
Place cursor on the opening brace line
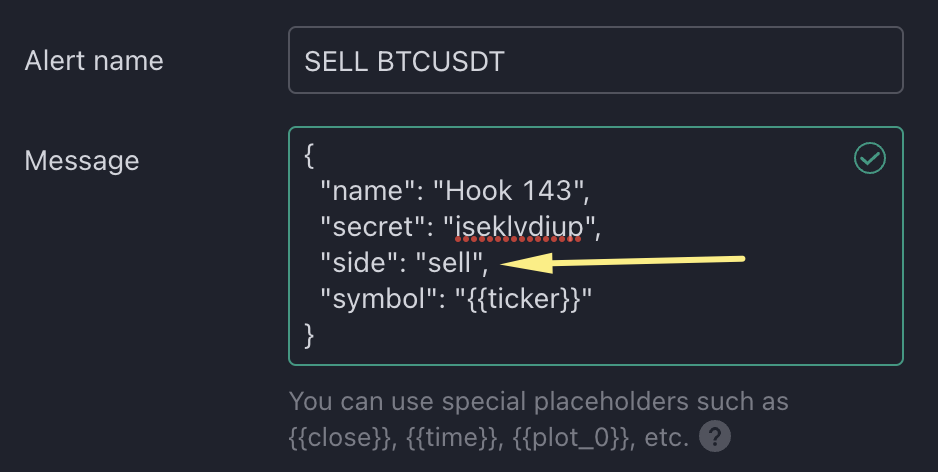point(309,156)
